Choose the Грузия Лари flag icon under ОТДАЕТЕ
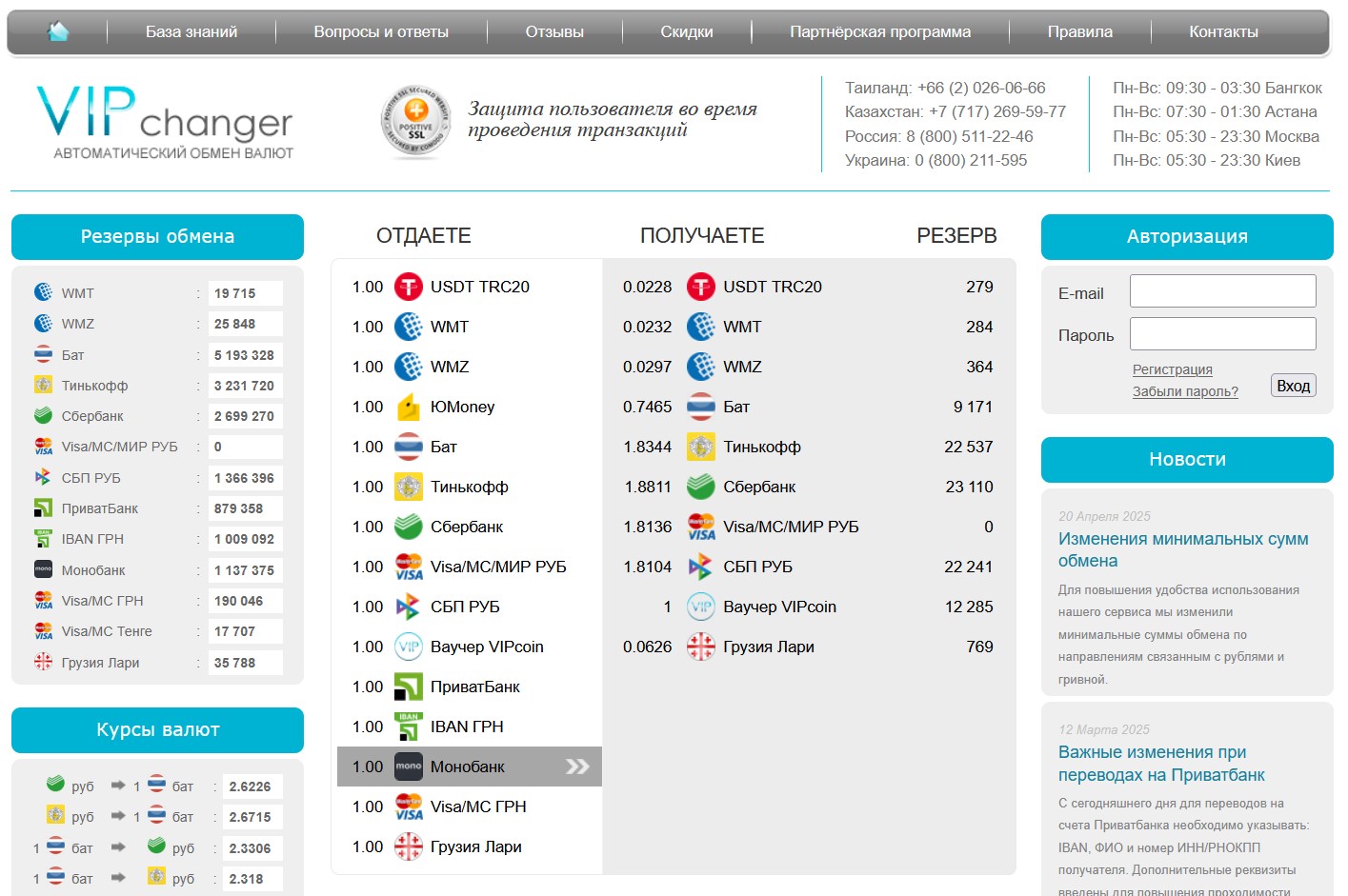 click(409, 846)
